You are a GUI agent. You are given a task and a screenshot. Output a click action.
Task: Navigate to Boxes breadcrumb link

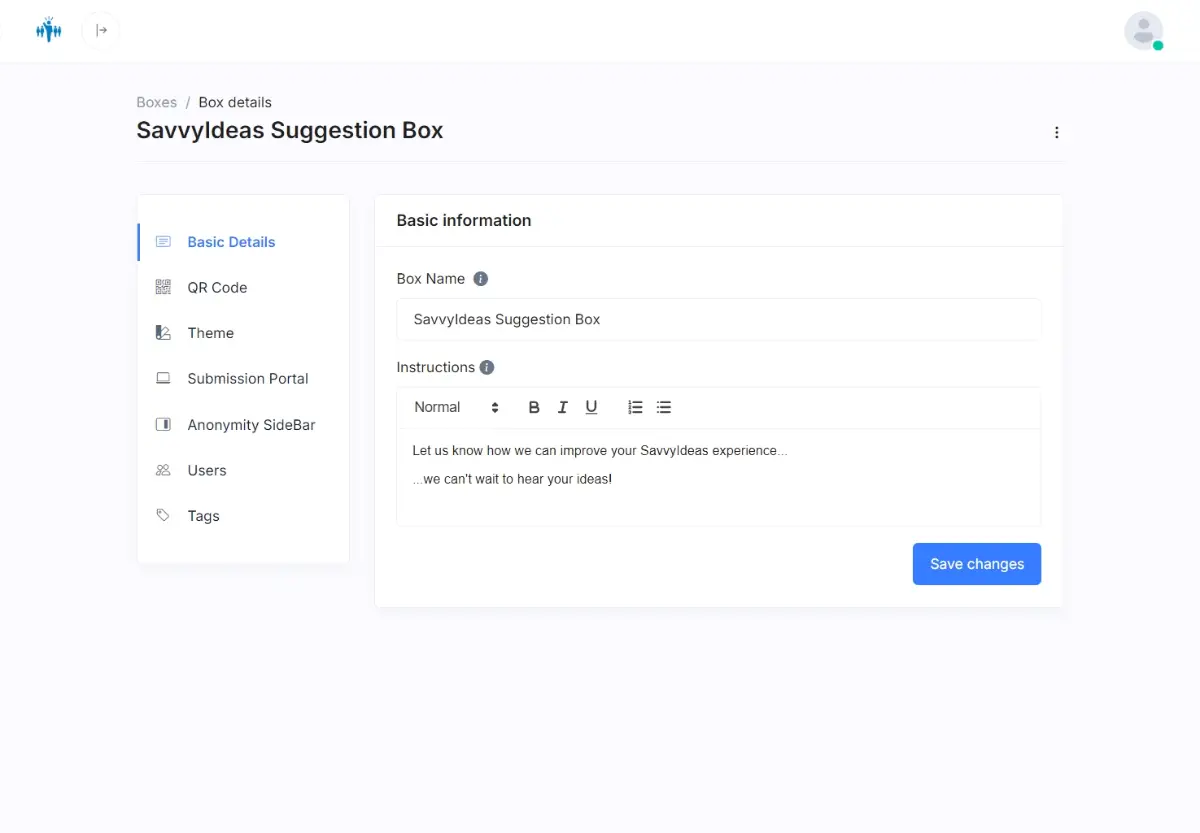(156, 102)
